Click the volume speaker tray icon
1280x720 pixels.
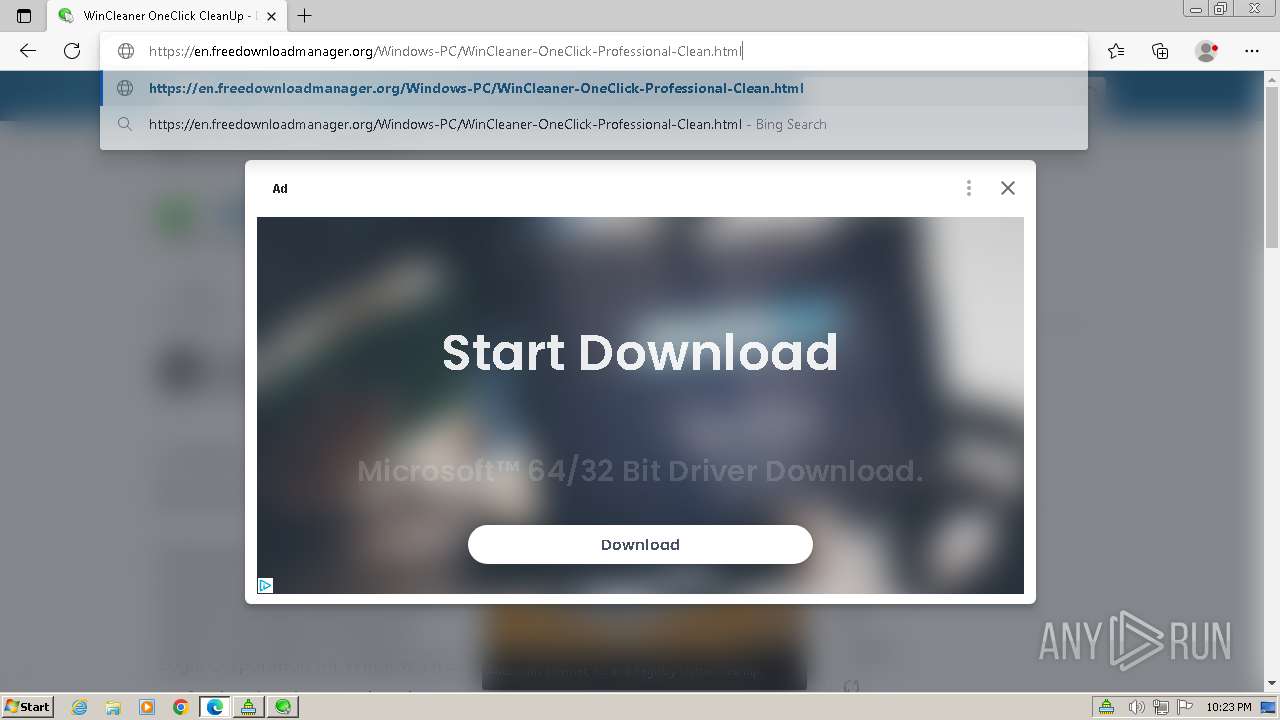point(1136,707)
